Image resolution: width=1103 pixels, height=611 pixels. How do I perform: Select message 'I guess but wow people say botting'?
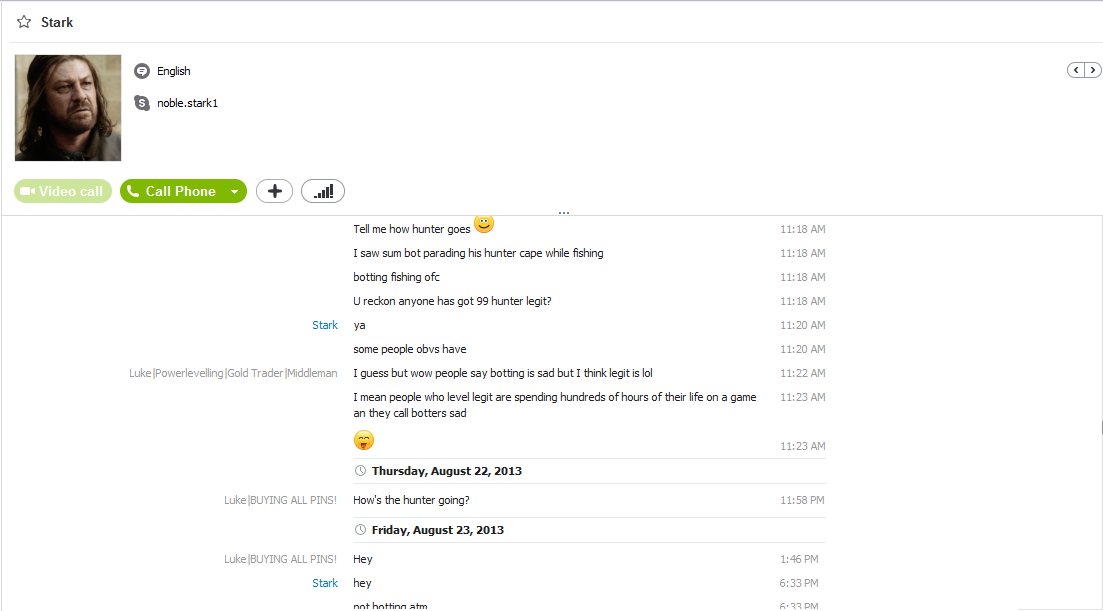click(x=503, y=373)
